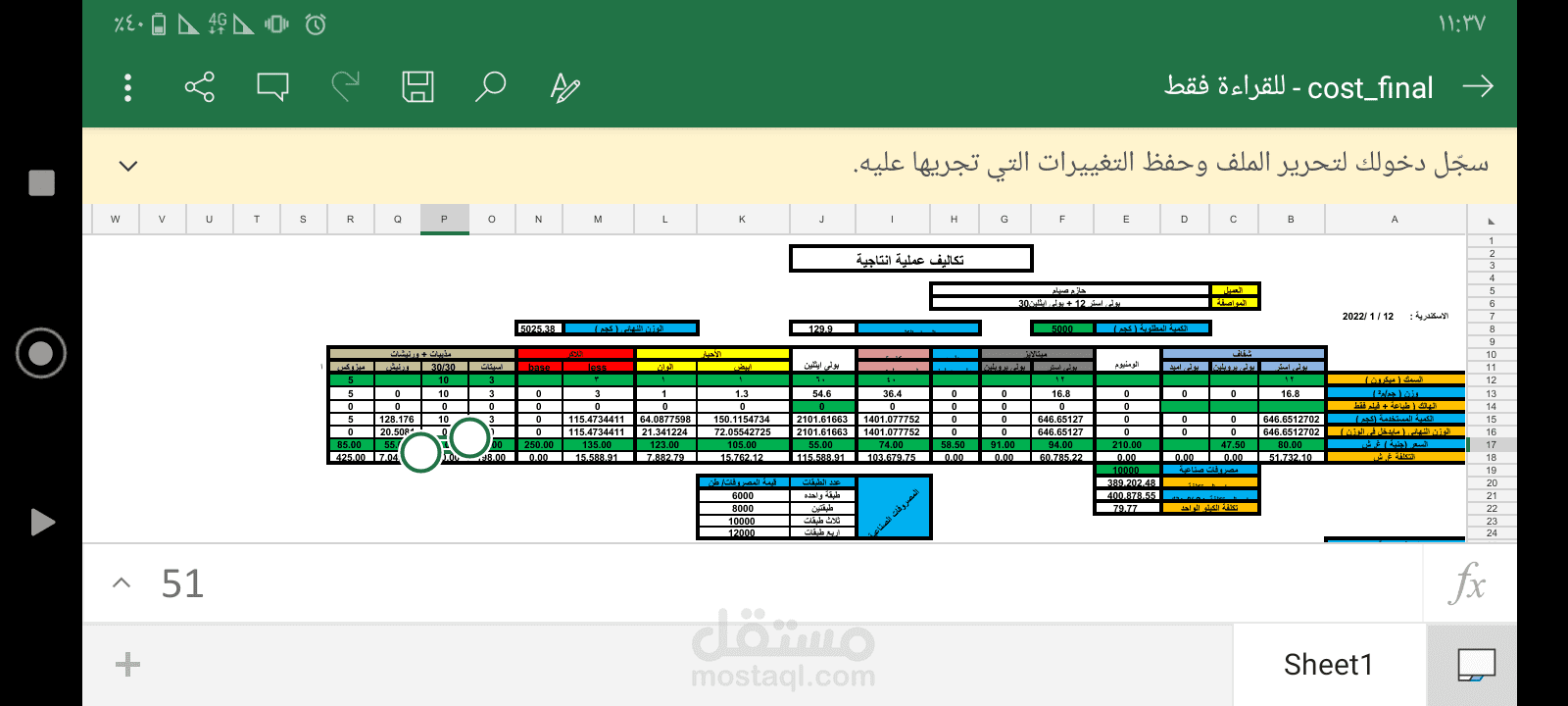
Task: Select cell with value 60,785.22
Action: [1062, 457]
